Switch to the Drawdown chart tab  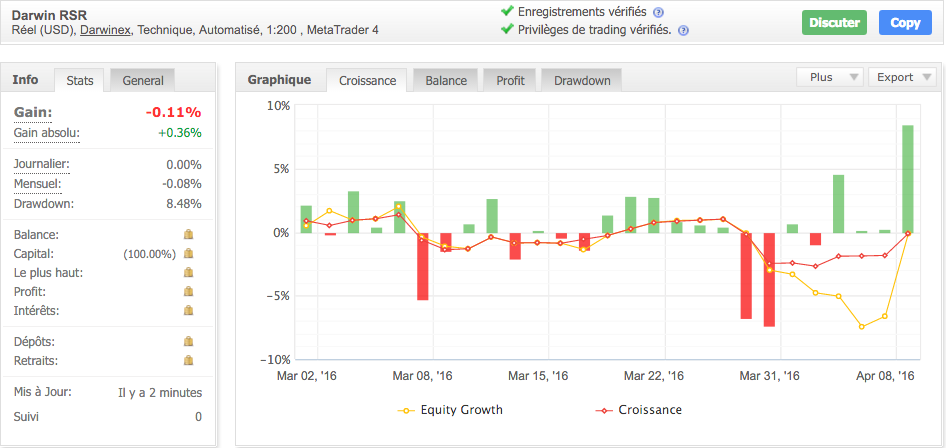coord(582,80)
